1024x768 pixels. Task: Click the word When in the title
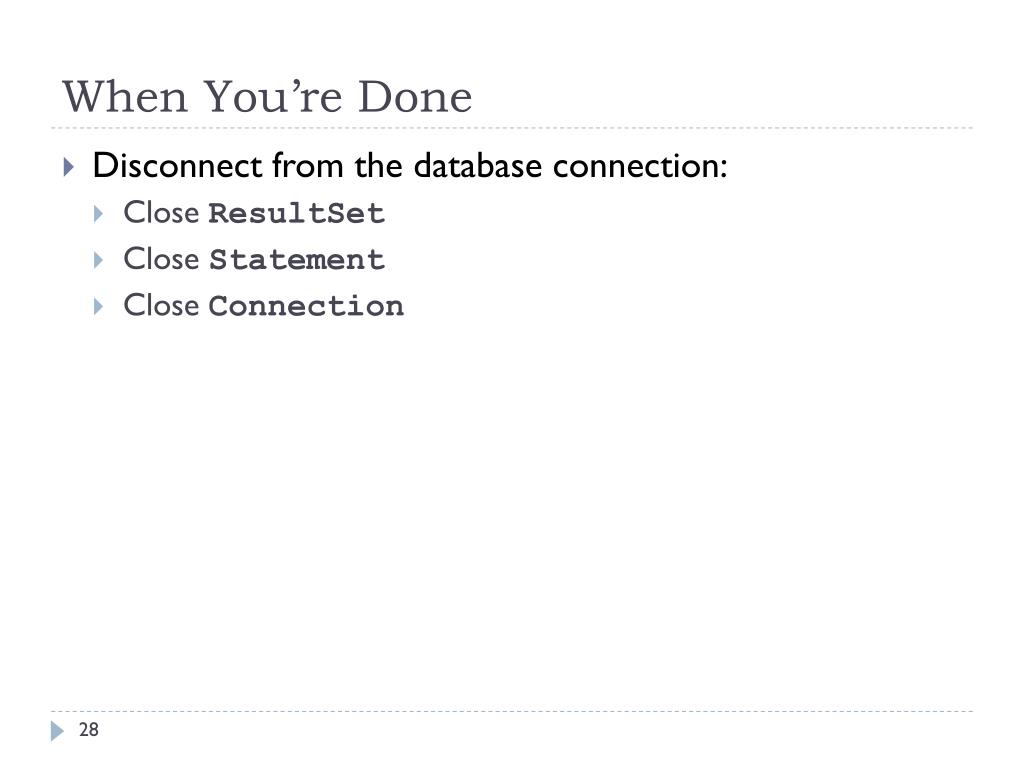[125, 97]
